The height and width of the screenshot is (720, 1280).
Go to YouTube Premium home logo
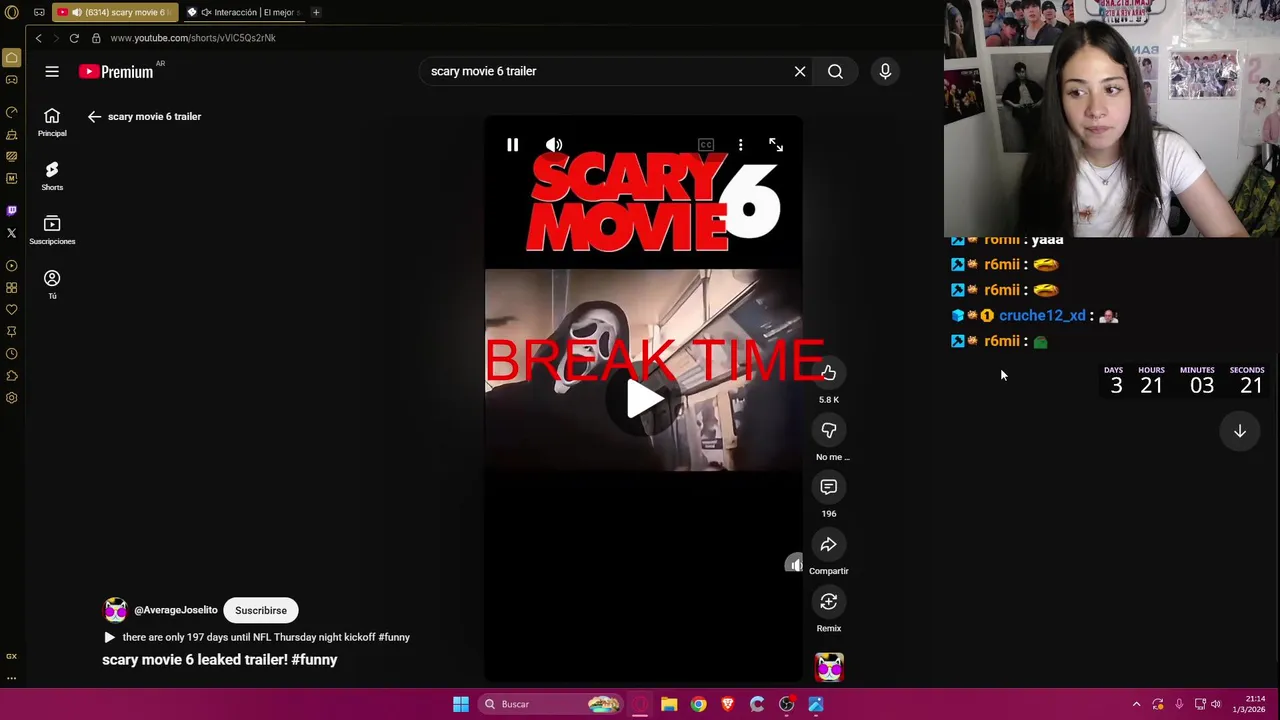(116, 72)
